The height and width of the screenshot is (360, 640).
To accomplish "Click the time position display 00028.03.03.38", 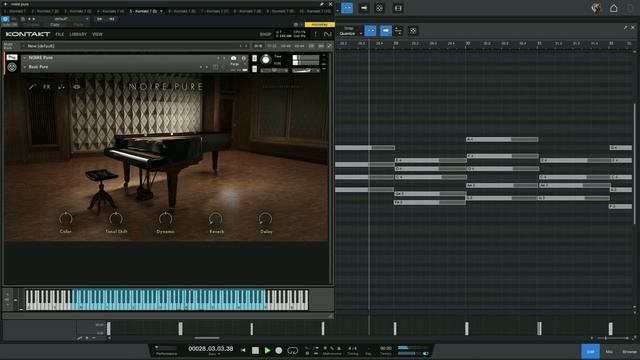I will tap(211, 349).
